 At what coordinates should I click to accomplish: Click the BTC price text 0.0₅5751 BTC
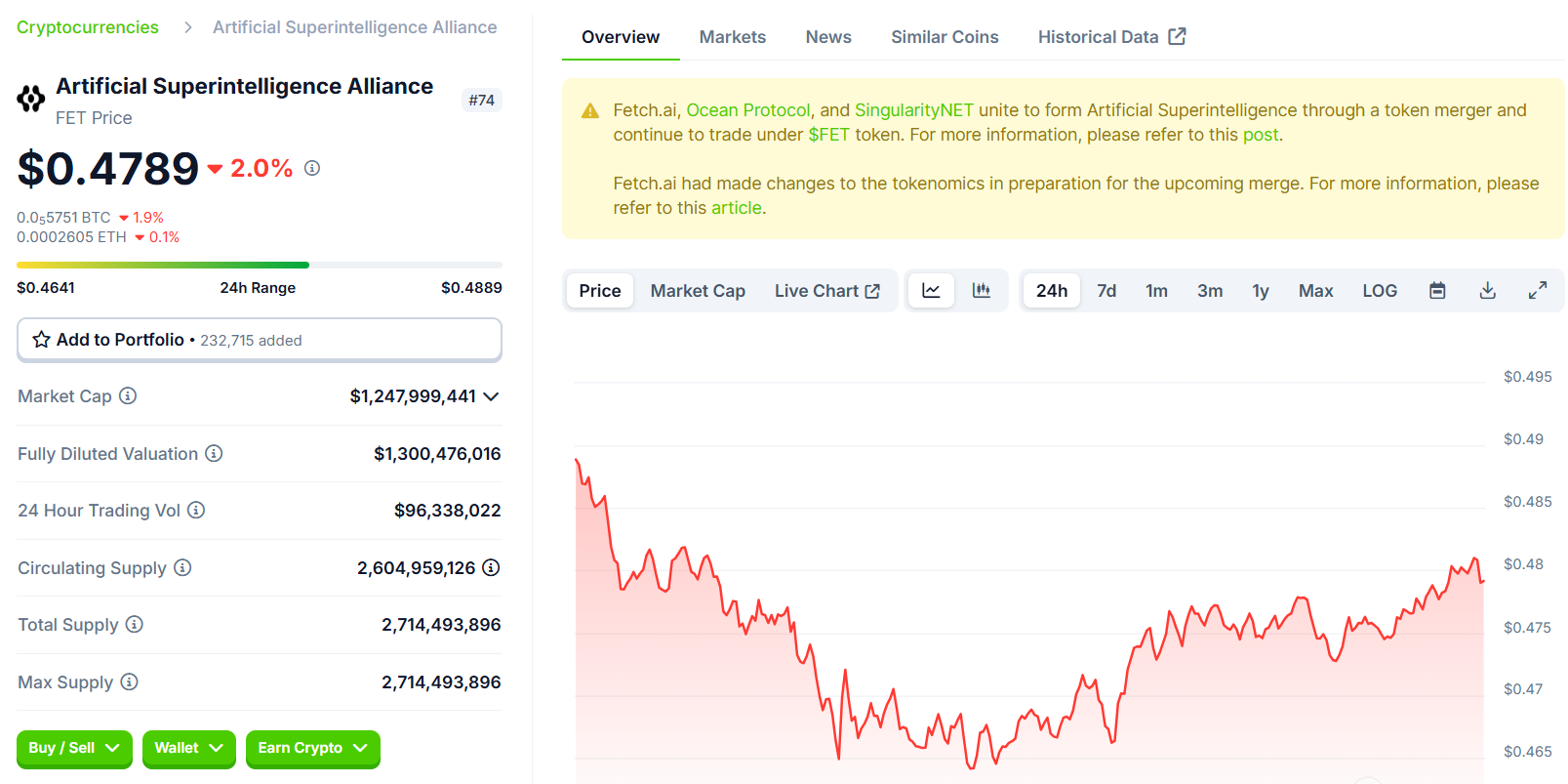[63, 218]
